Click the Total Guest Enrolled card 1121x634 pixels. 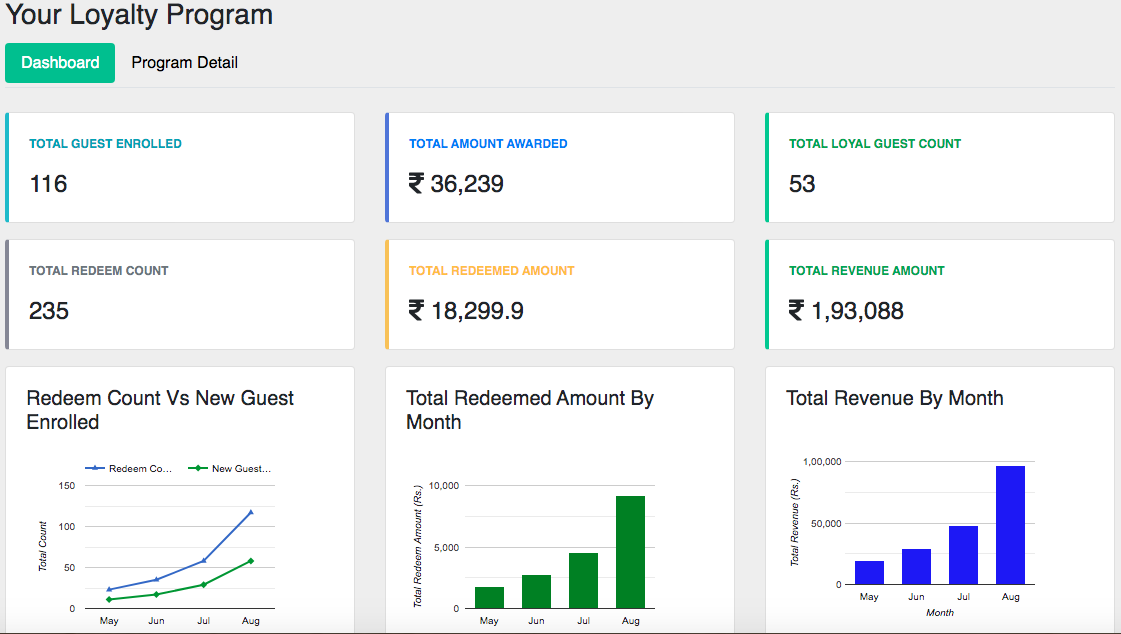pos(180,167)
